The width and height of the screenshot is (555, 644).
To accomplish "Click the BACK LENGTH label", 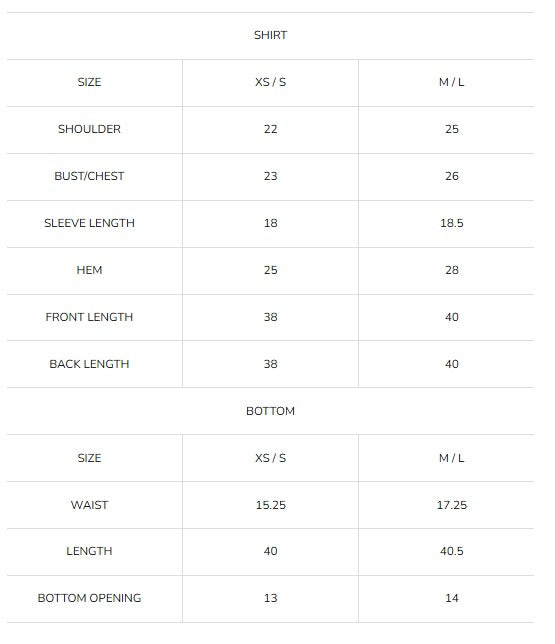I will 89,364.
